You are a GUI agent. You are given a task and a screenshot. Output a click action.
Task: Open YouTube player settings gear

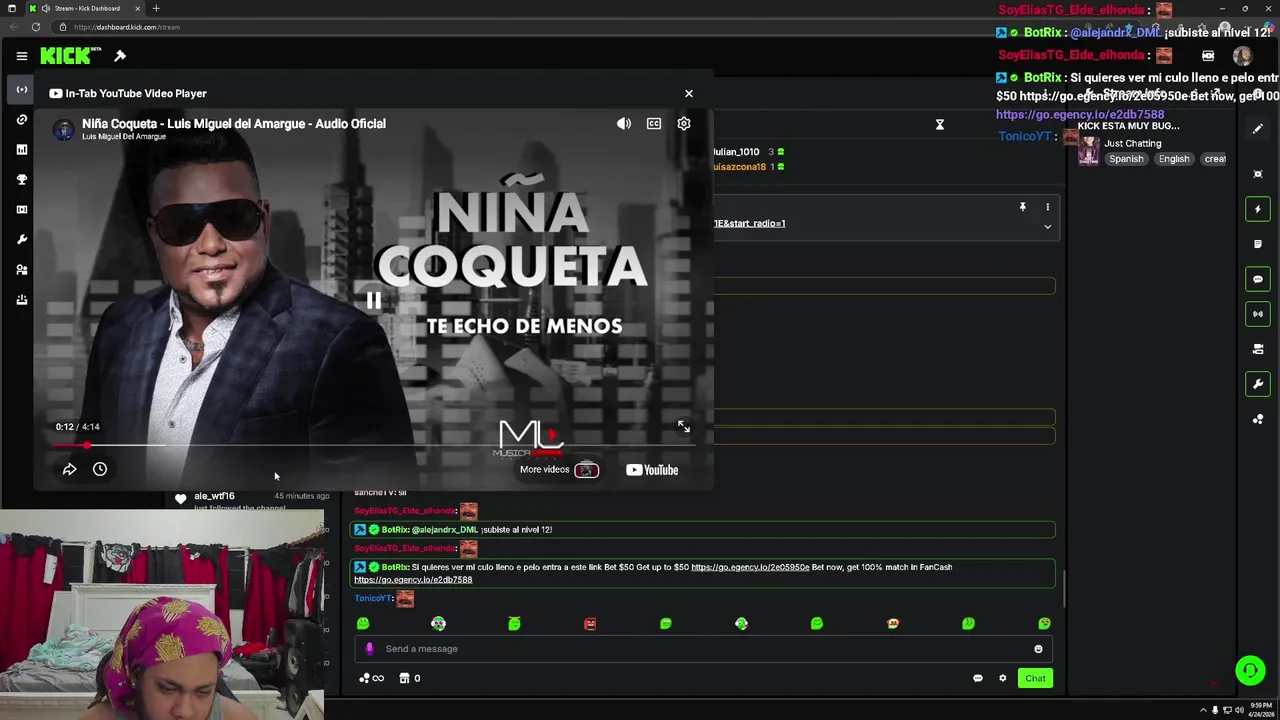coord(684,124)
